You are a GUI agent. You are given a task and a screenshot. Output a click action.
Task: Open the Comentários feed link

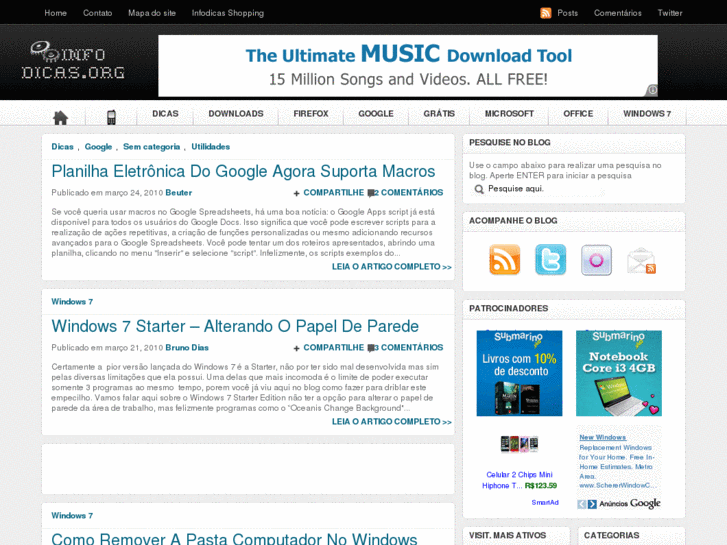618,13
